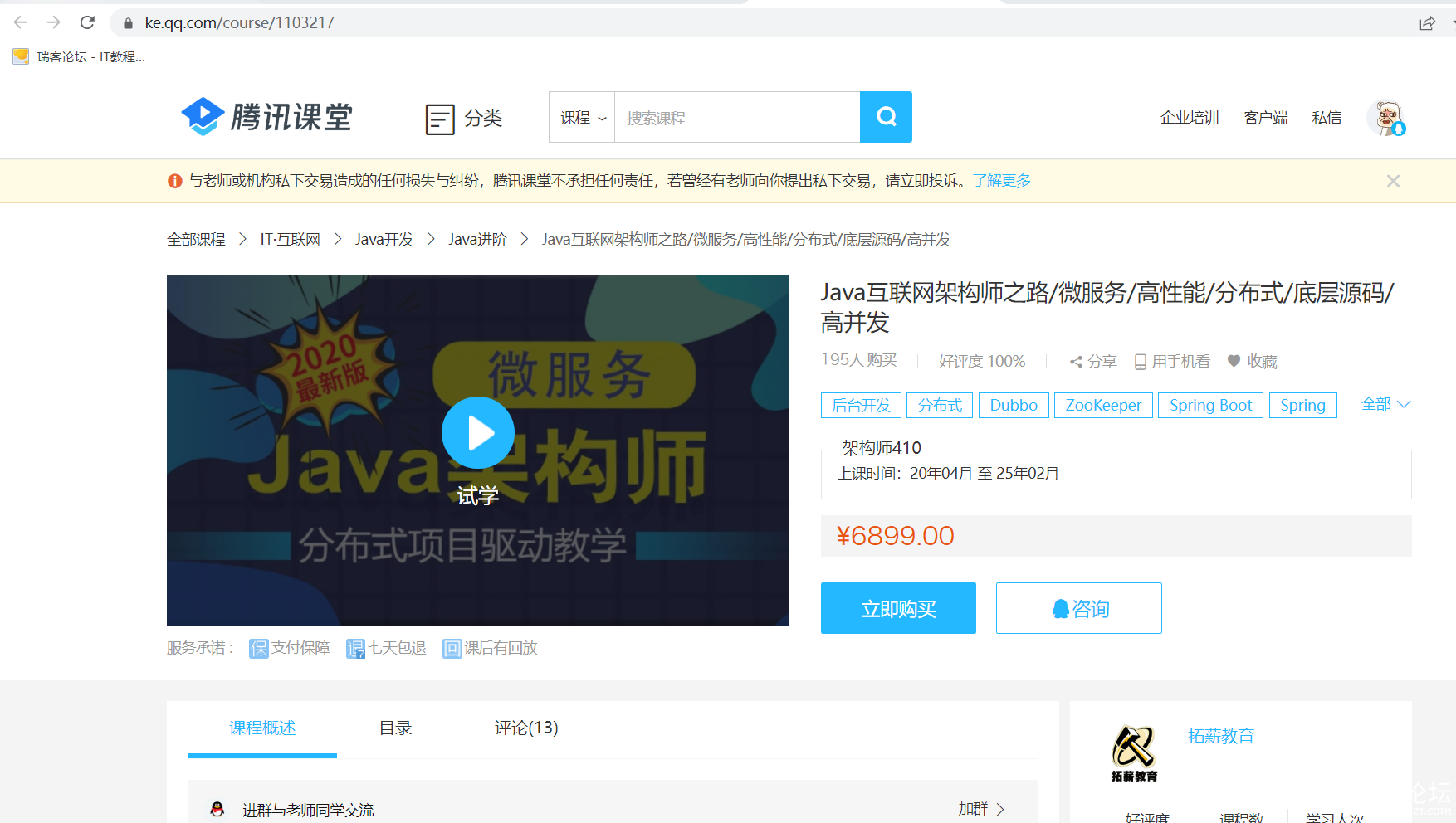Viewport: 1456px width, 823px height.
Task: Go to 全部课程 breadcrumb
Action: (x=196, y=239)
